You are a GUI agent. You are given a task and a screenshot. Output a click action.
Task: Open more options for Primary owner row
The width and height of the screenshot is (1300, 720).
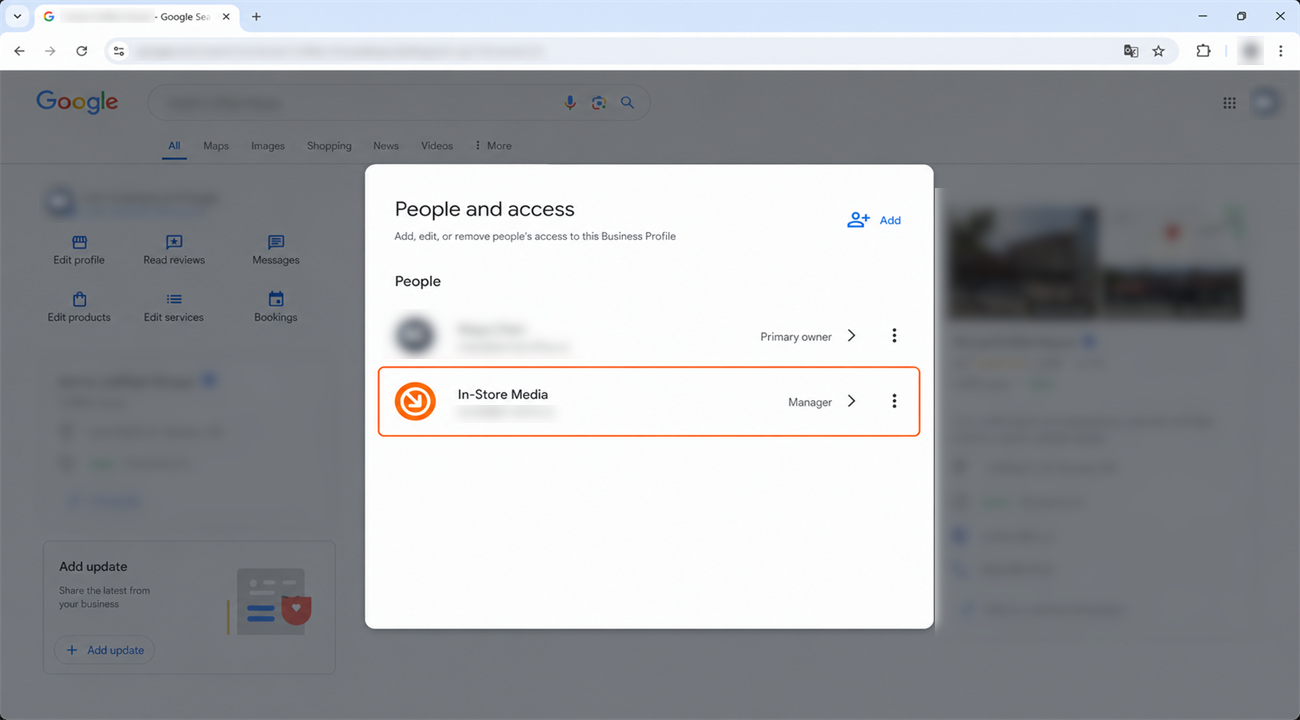coord(894,336)
